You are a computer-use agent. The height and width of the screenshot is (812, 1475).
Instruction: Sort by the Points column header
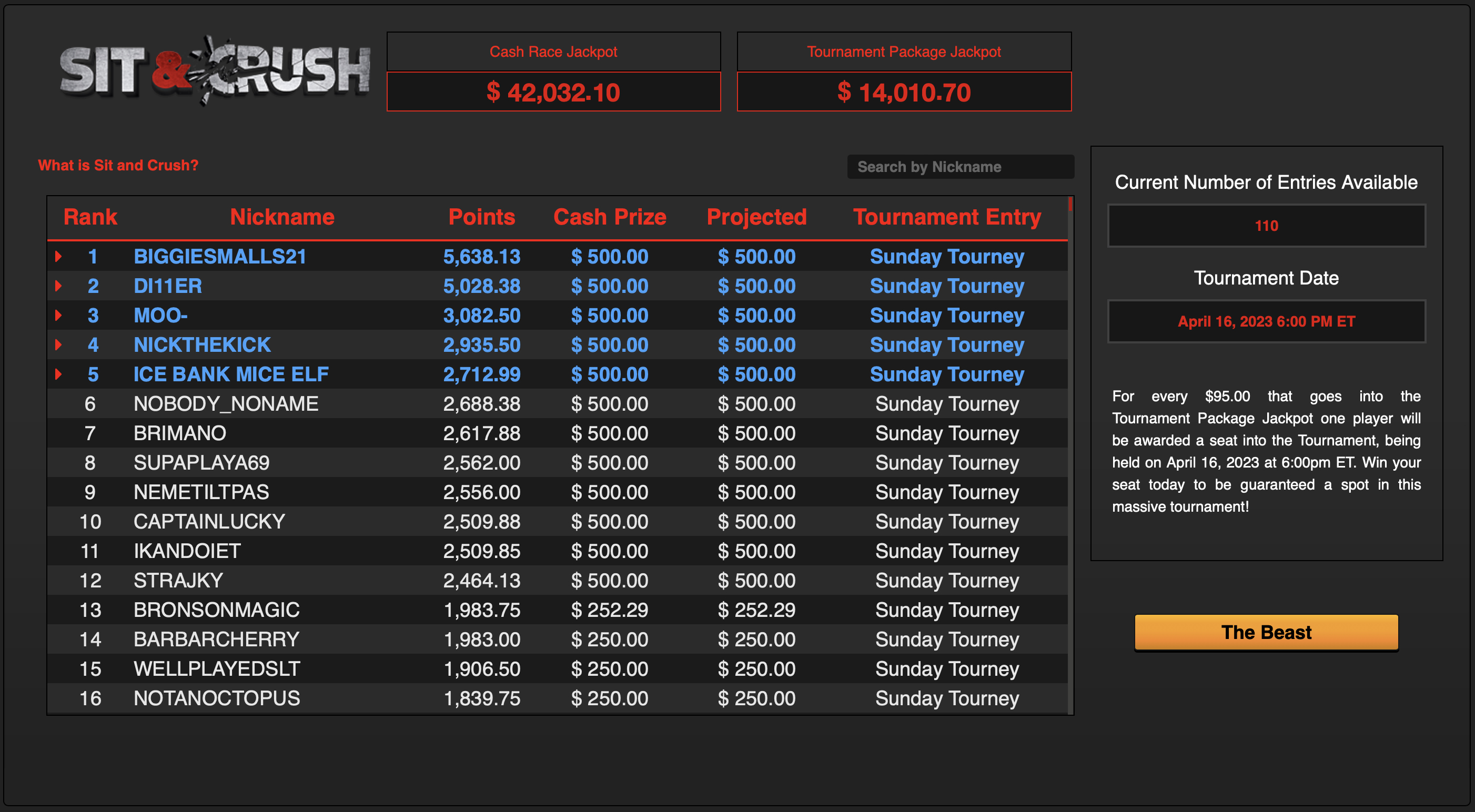(481, 217)
